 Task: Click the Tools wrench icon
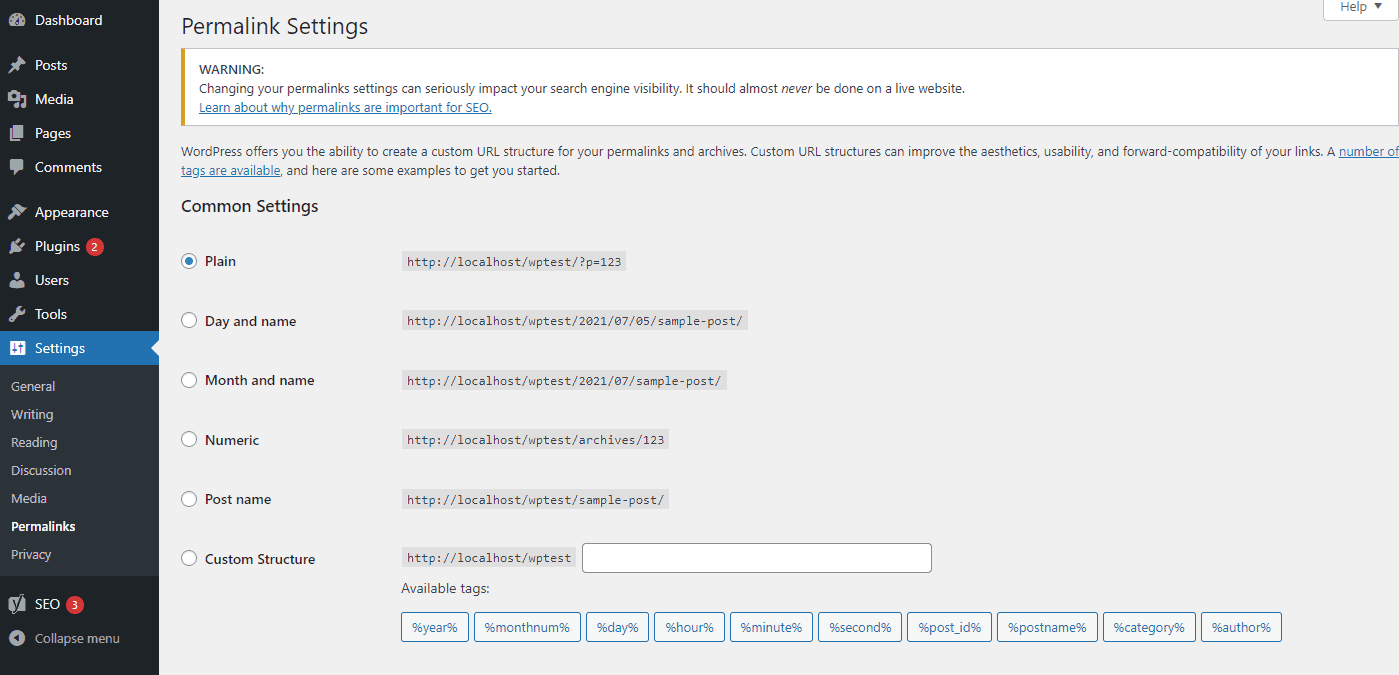(17, 314)
